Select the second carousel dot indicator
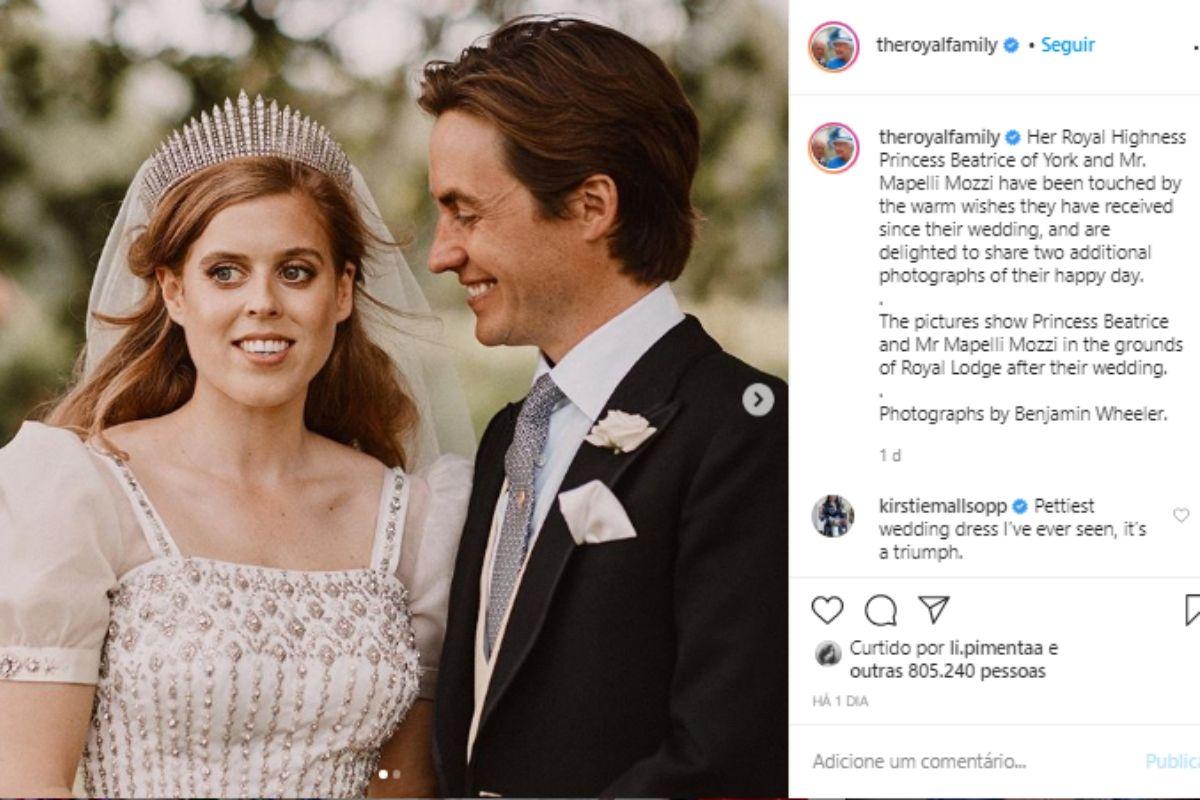 (x=396, y=773)
